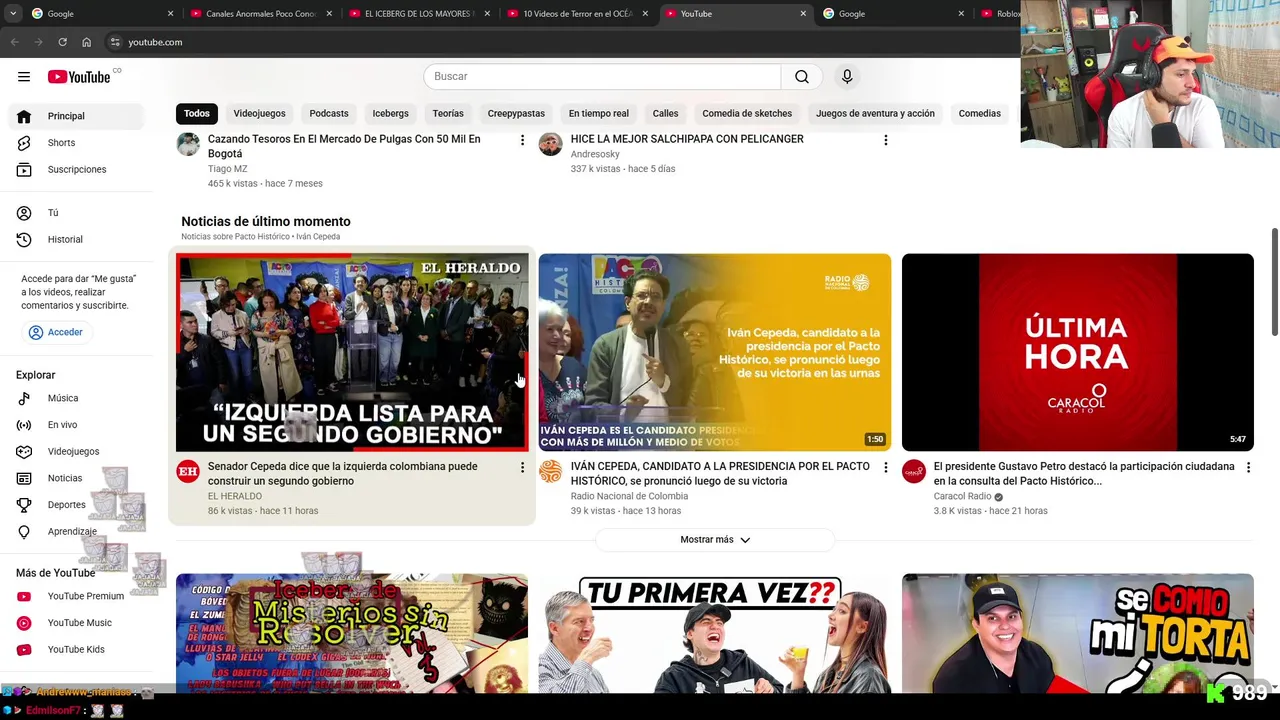Open options menu for Iván Cepeda candidato video

point(885,467)
